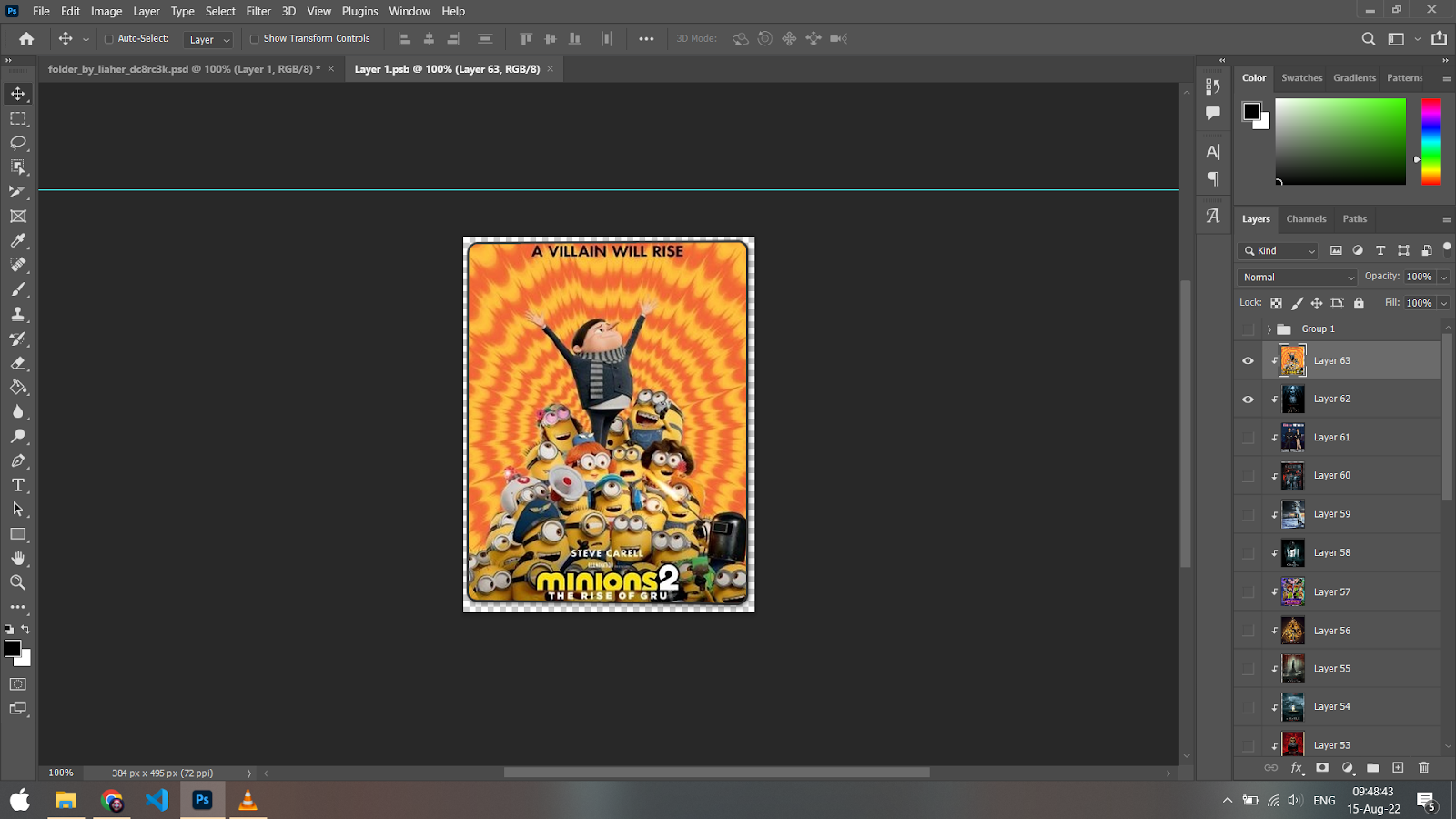Select the Brush tool

click(18, 289)
